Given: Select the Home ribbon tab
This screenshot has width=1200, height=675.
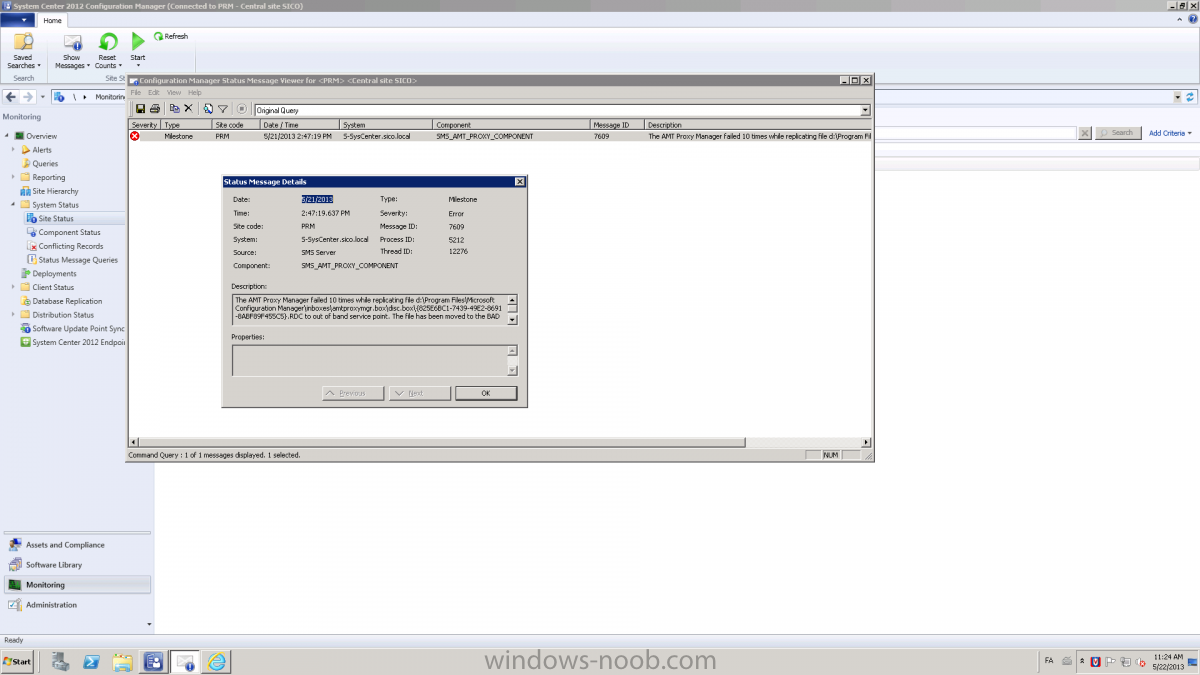Looking at the screenshot, I should (52, 20).
